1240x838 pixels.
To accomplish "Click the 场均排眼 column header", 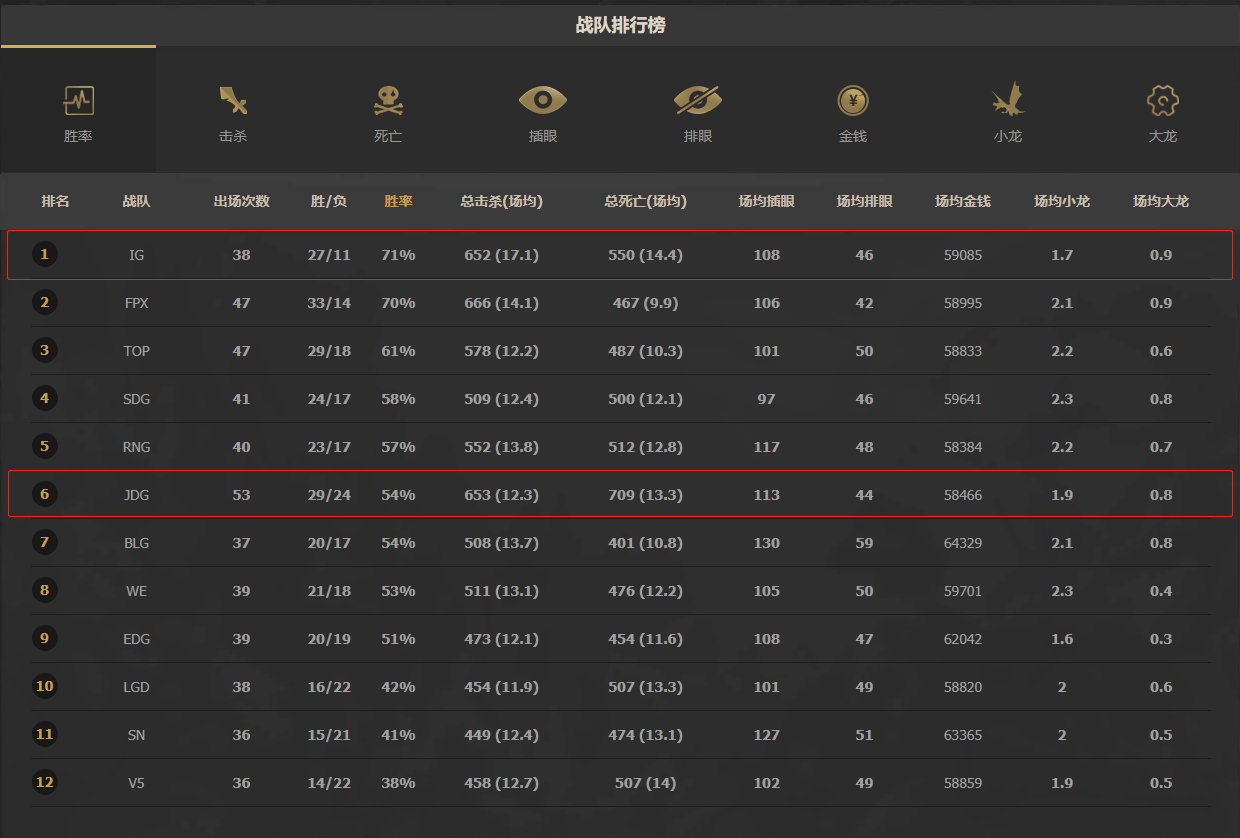I will click(x=865, y=201).
